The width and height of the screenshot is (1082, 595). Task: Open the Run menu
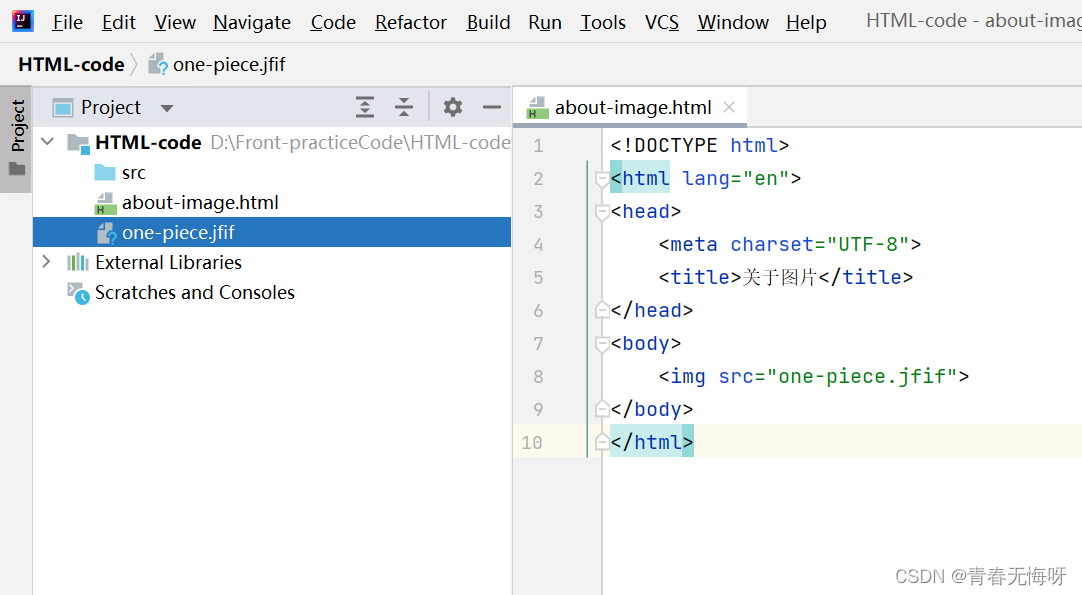[x=545, y=23]
